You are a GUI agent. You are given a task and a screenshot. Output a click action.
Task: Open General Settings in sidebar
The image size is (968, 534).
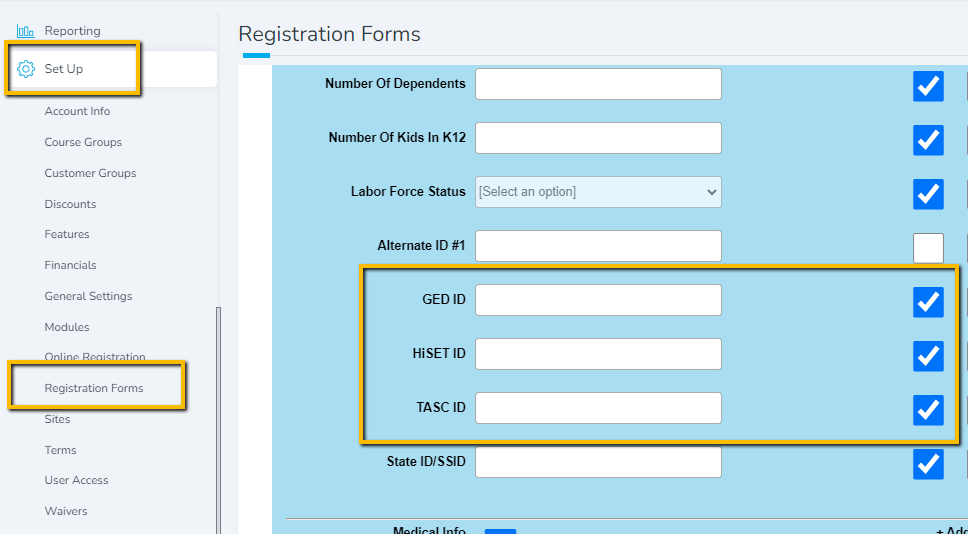[88, 296]
